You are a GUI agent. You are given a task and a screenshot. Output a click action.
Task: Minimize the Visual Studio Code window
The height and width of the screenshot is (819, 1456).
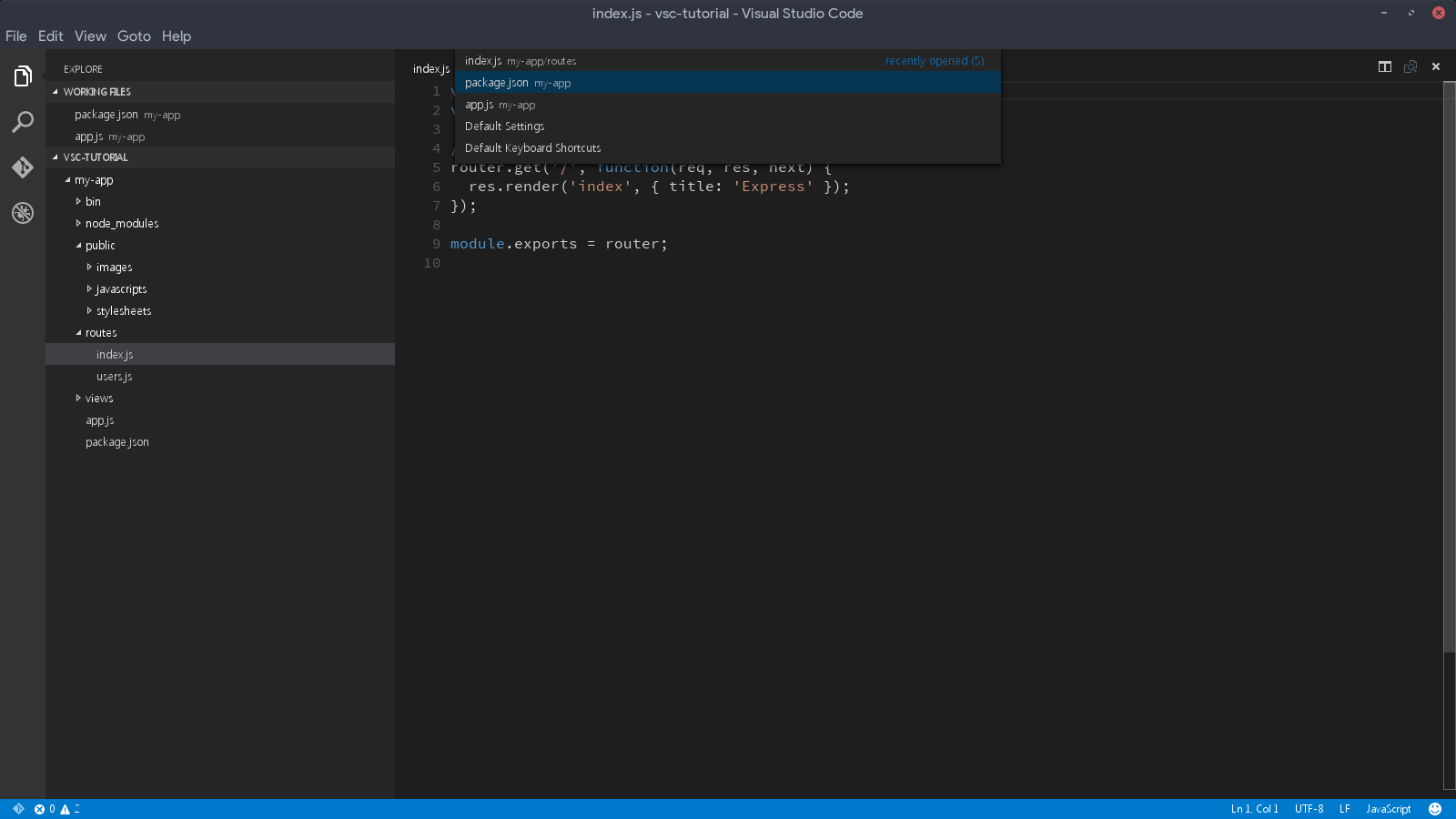[1384, 13]
